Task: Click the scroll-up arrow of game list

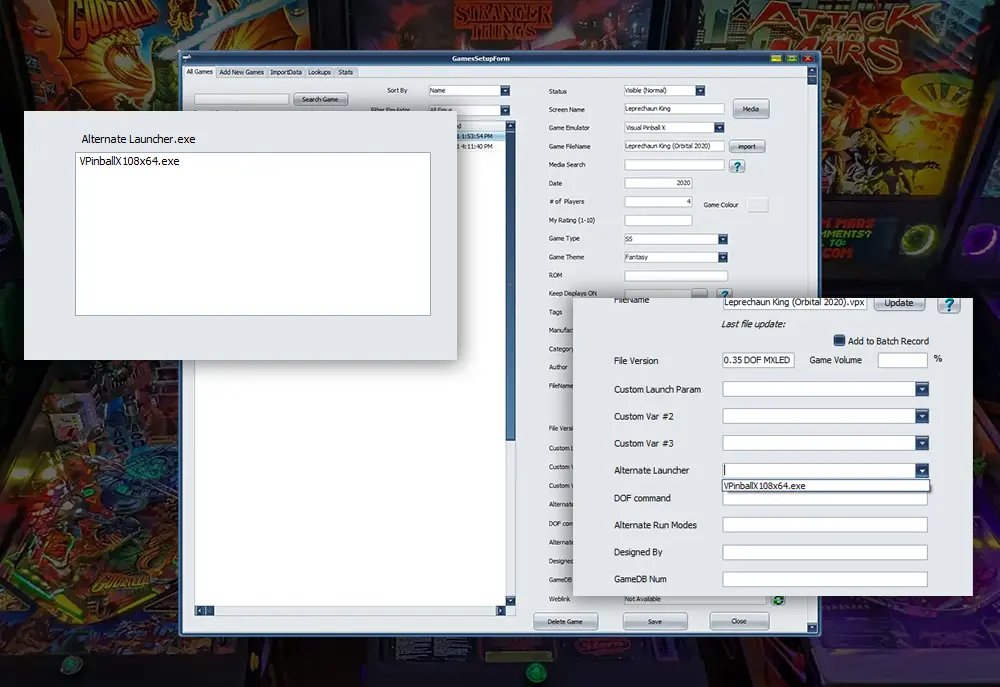Action: coord(510,126)
